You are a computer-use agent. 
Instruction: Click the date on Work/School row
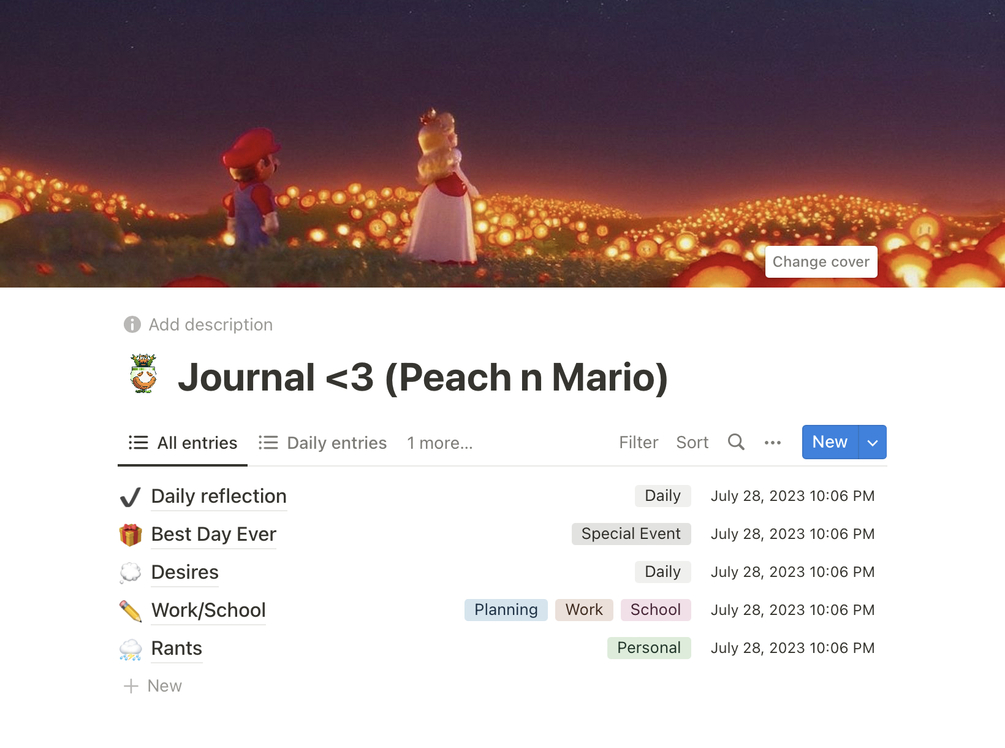click(792, 610)
